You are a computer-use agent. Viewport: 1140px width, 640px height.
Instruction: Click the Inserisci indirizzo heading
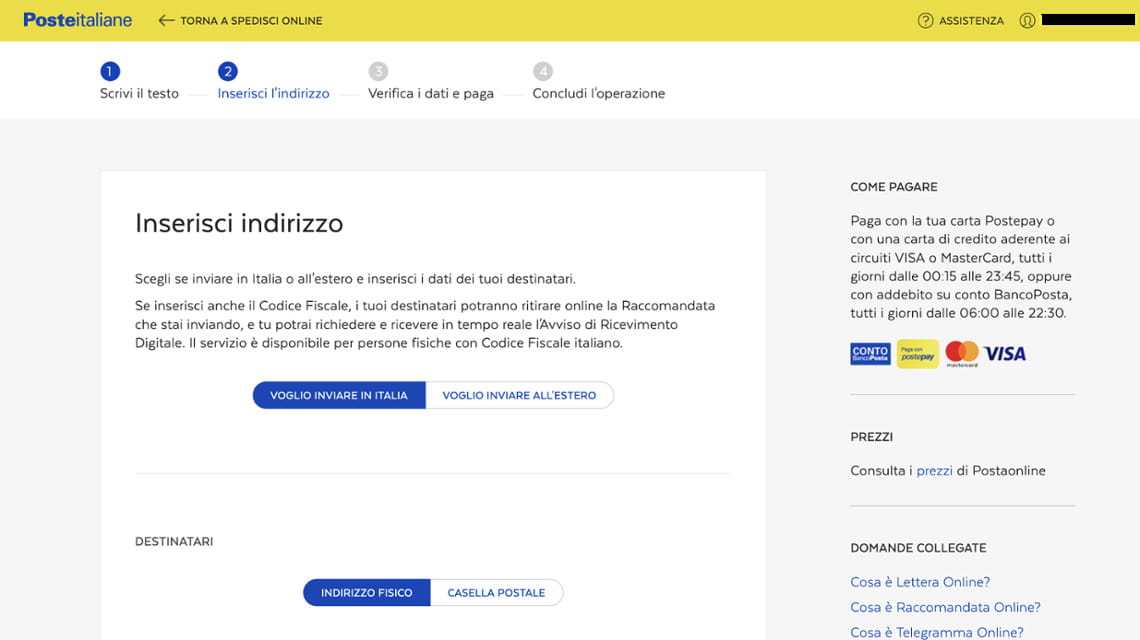point(238,223)
